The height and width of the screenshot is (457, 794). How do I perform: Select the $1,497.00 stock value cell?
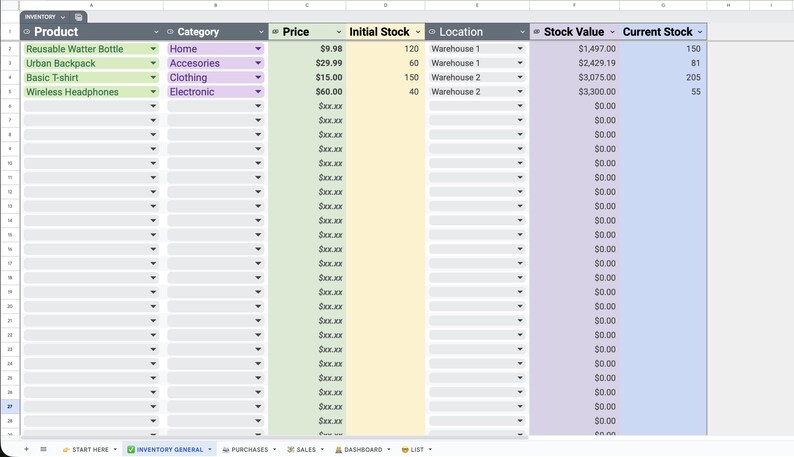tap(575, 49)
